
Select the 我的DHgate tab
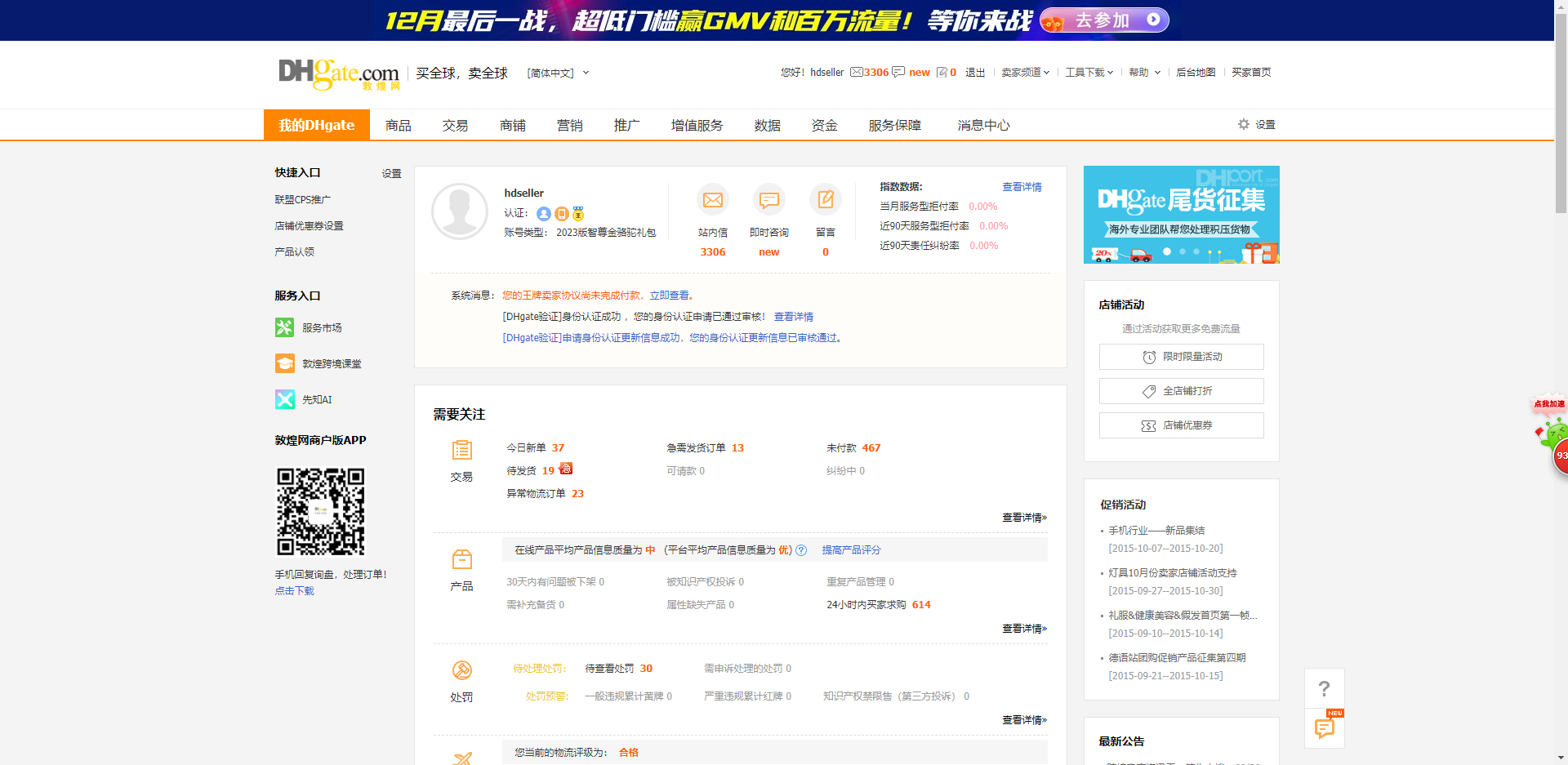click(317, 125)
